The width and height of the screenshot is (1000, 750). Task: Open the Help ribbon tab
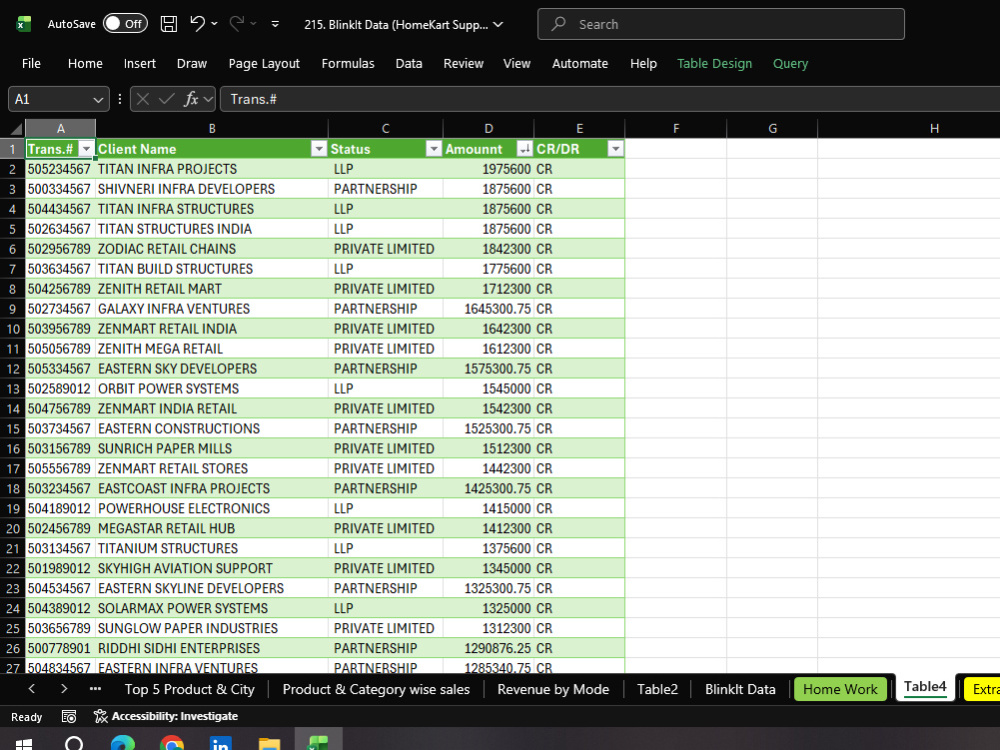click(643, 64)
